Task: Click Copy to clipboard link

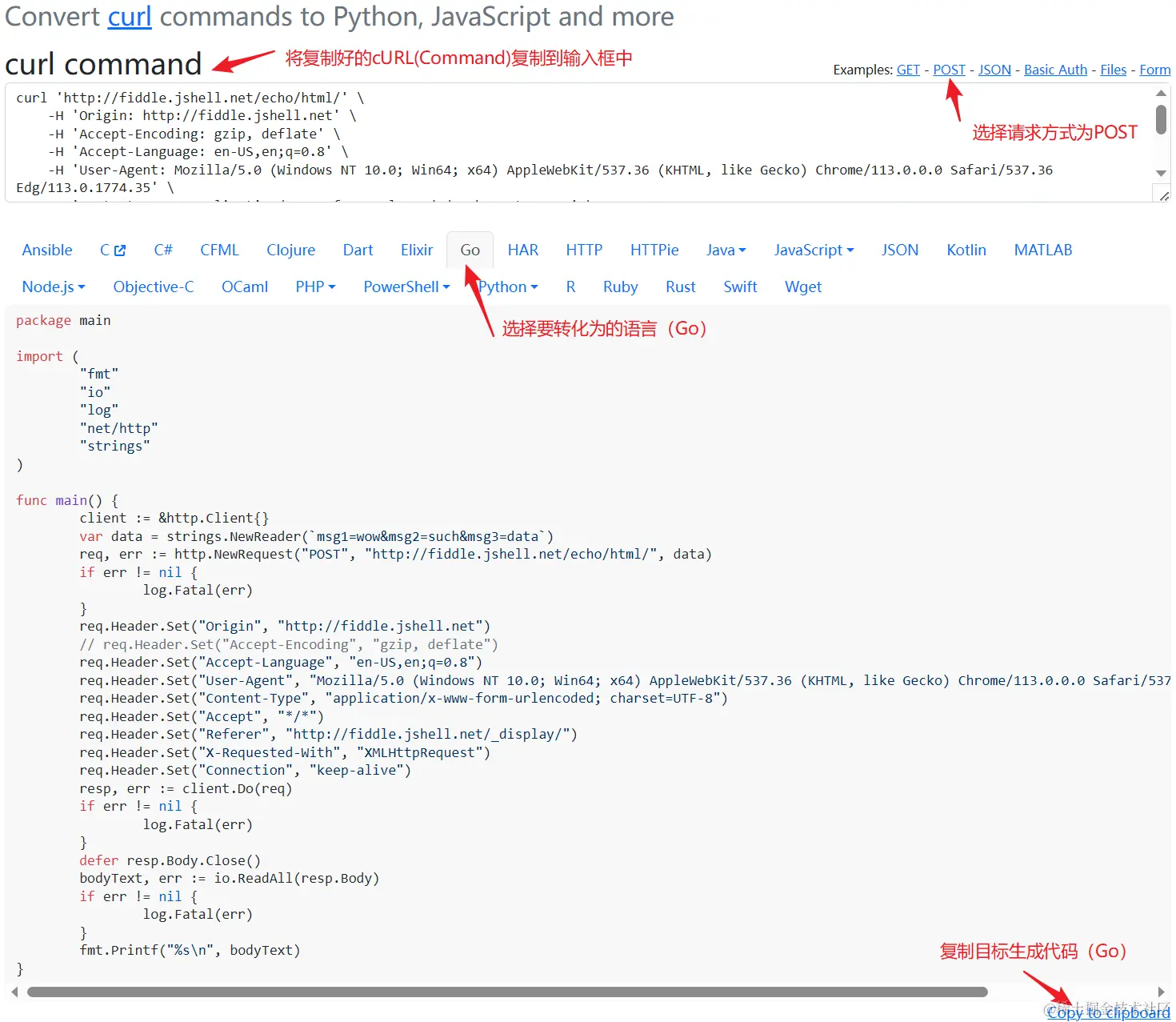Action: click(1109, 1012)
